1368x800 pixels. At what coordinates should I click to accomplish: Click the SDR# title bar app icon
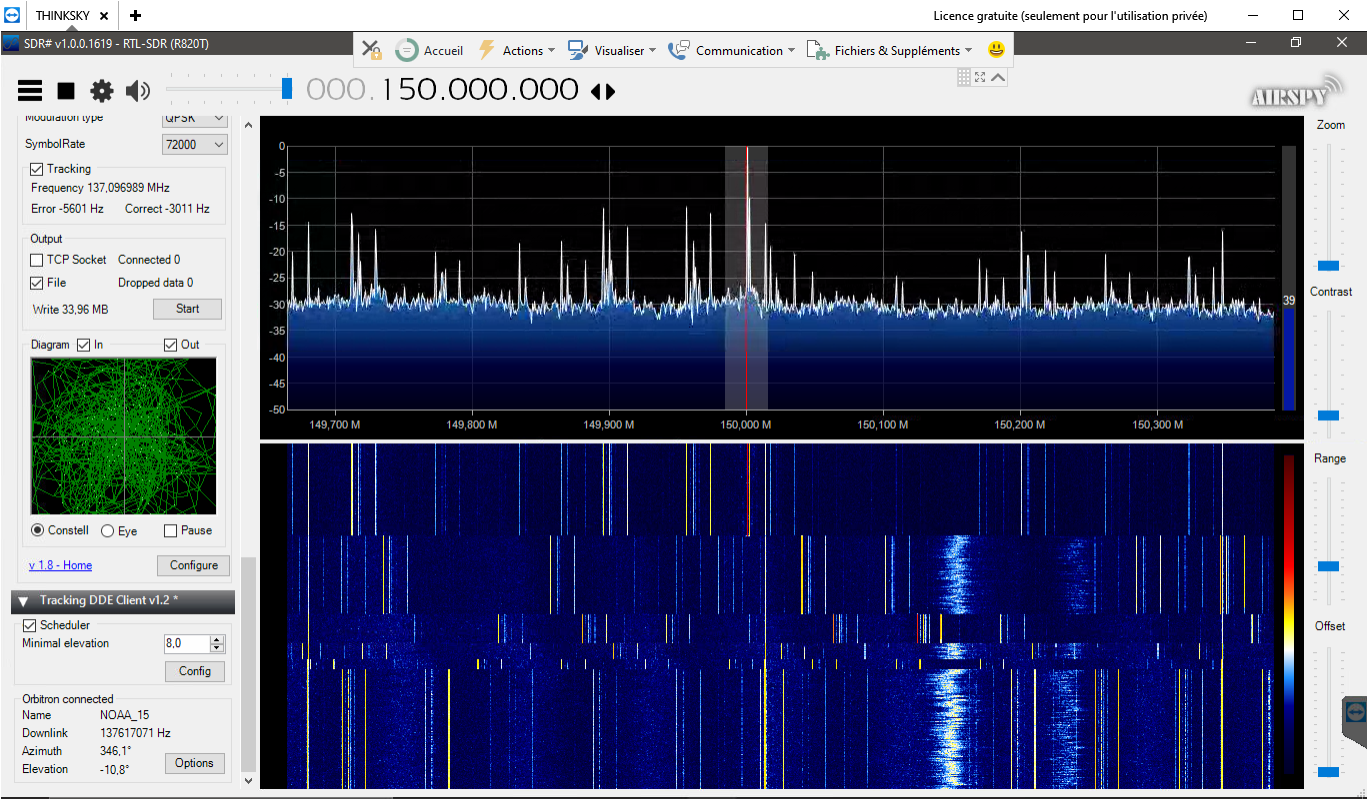coord(11,43)
